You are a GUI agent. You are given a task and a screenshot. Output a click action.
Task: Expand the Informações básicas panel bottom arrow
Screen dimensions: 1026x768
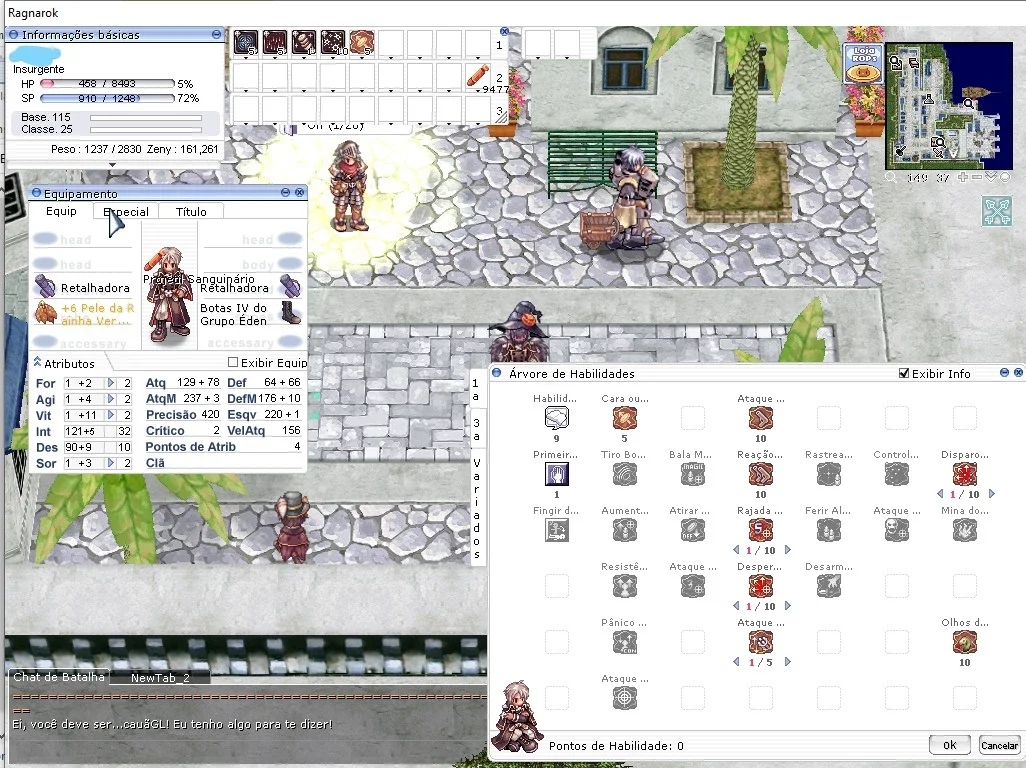click(x=113, y=164)
